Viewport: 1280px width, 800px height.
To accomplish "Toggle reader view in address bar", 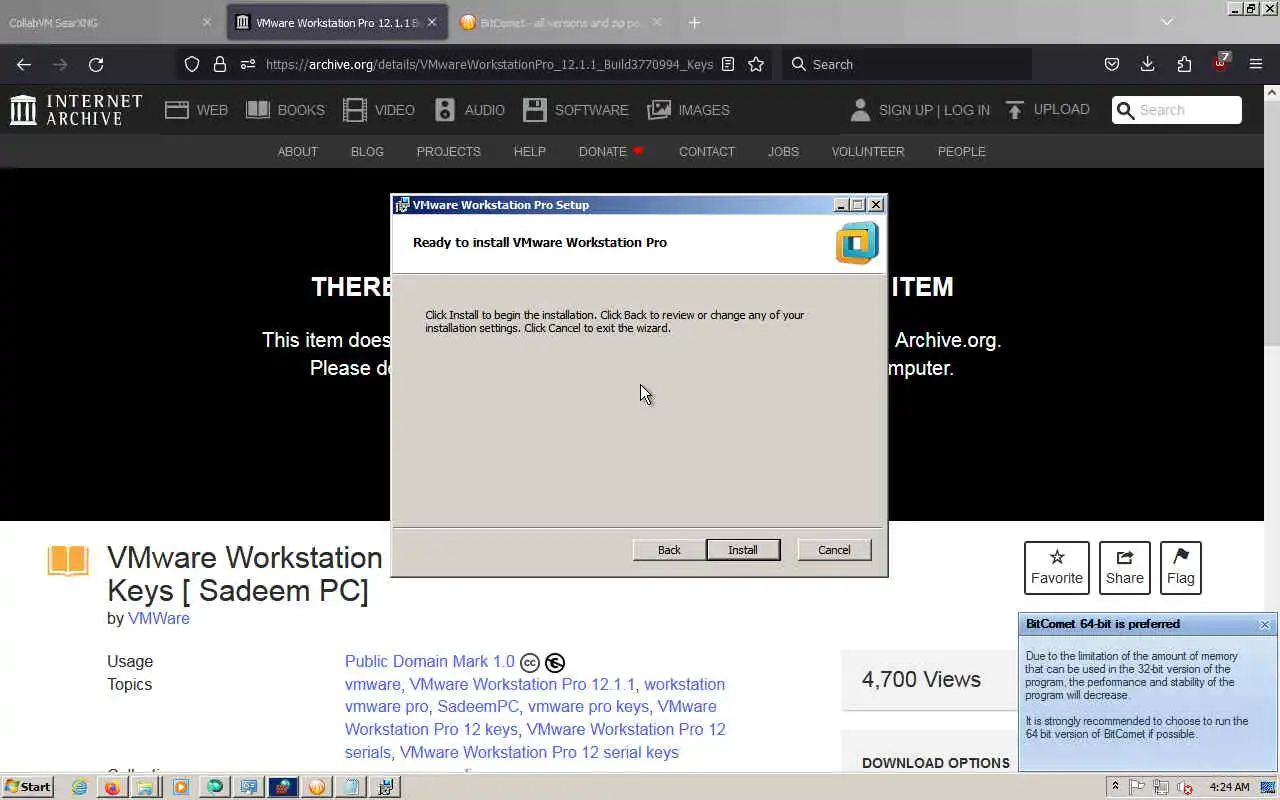I will (x=728, y=64).
